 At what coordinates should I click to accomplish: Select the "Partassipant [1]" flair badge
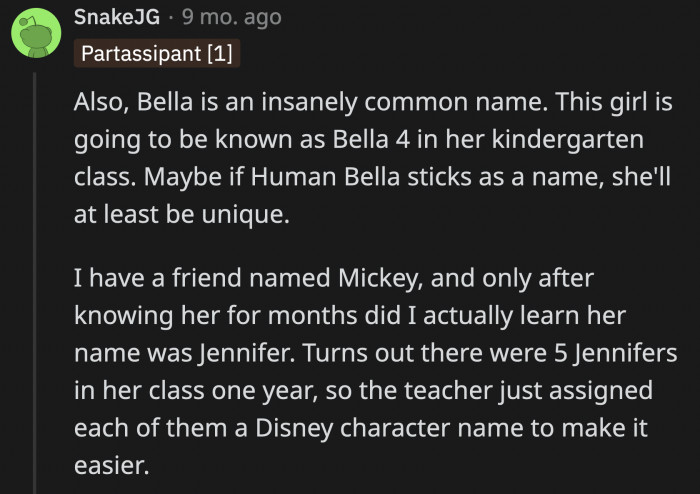tap(158, 53)
